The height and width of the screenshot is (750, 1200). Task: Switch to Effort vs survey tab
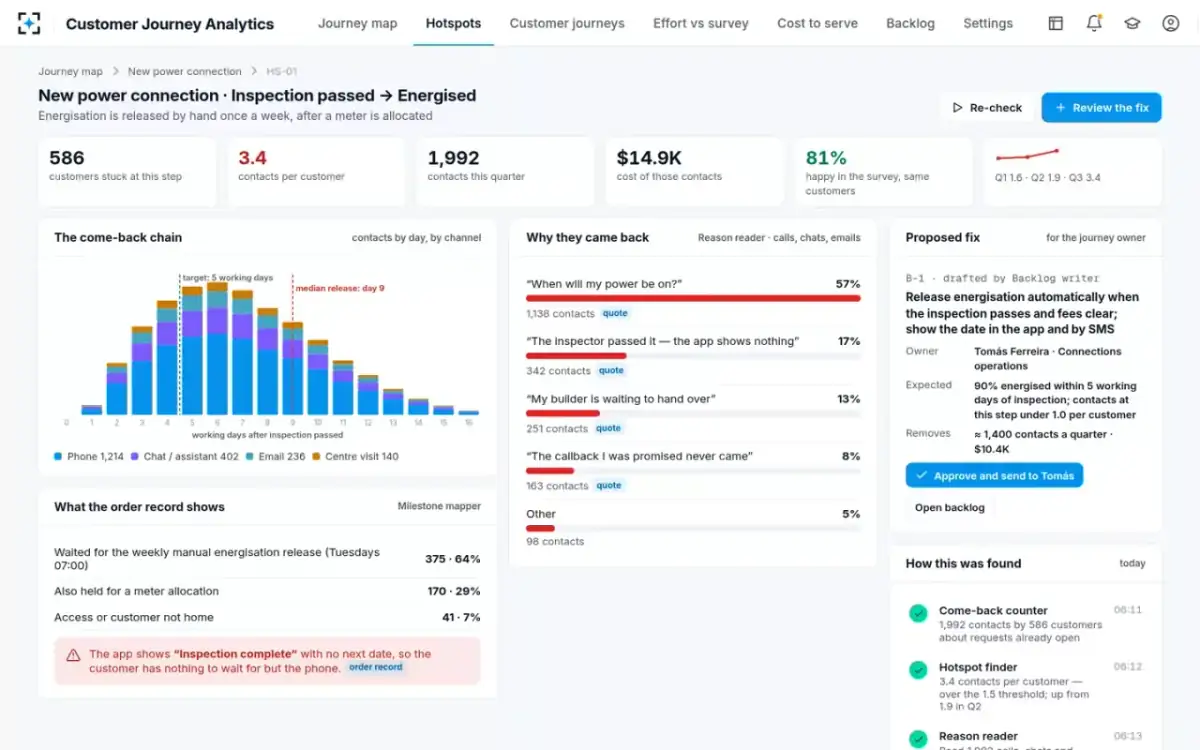701,23
